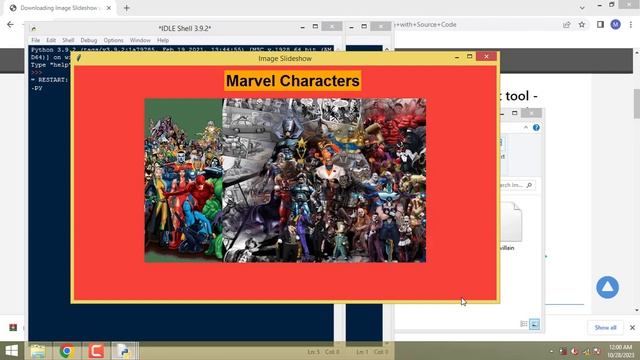
Task: Close the Chrome downloads bar
Action: point(632,328)
